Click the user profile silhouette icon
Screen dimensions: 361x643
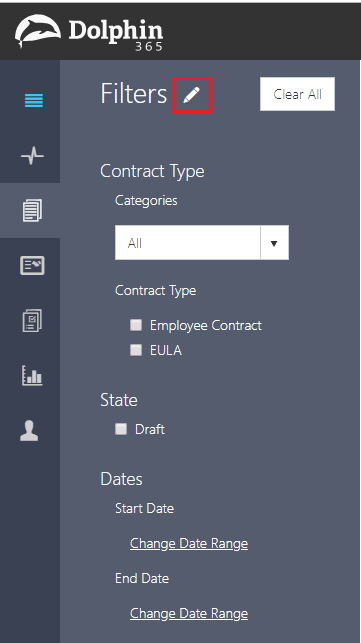(x=29, y=431)
